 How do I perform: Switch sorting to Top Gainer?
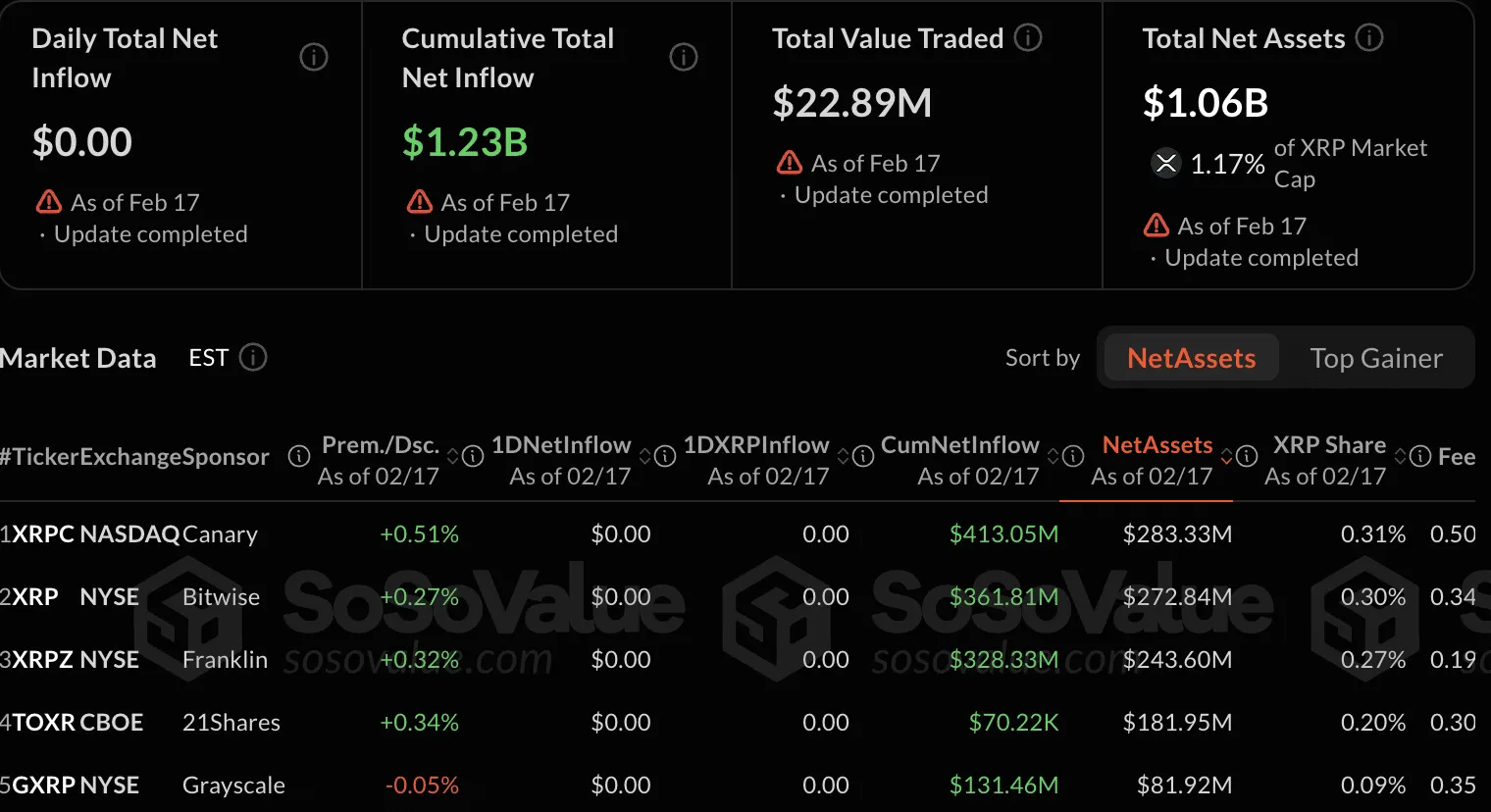point(1377,358)
